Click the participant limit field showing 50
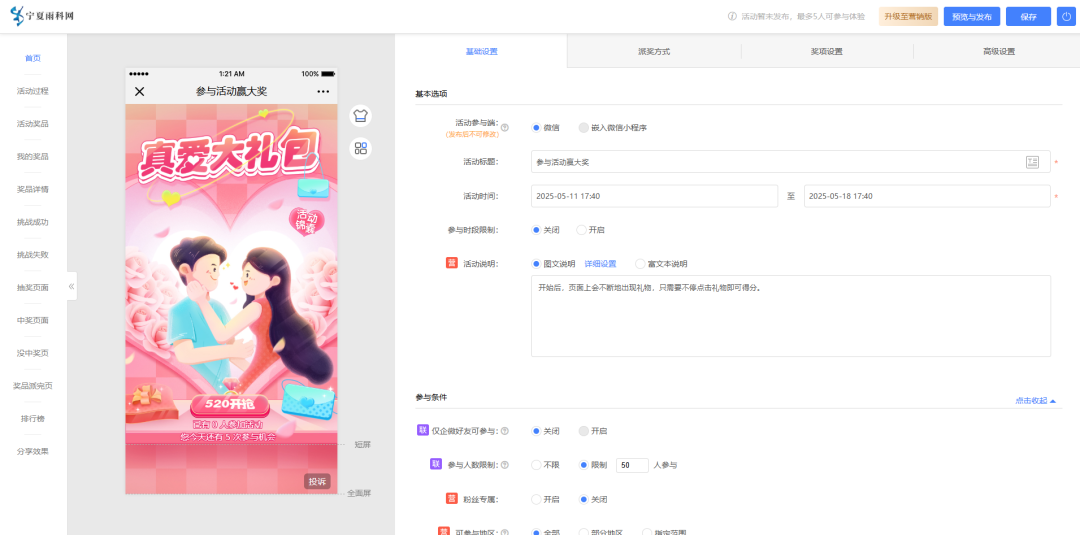This screenshot has width=1080, height=535. (x=632, y=465)
